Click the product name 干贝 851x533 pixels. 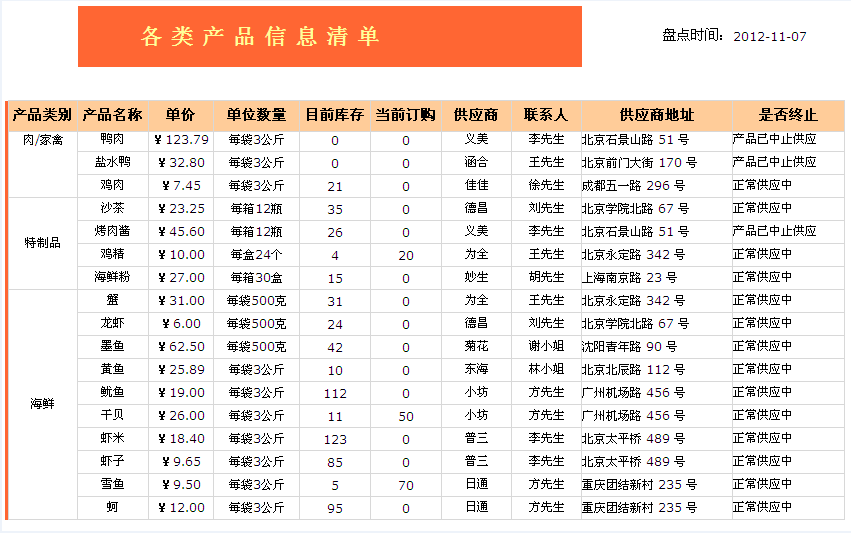(x=112, y=415)
